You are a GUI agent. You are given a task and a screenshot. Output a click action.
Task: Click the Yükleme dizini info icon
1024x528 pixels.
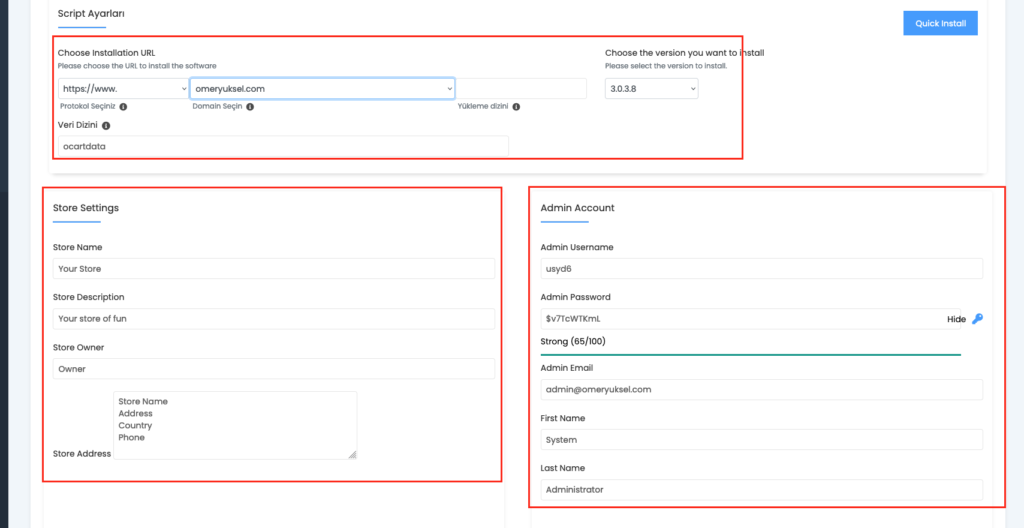coord(516,107)
